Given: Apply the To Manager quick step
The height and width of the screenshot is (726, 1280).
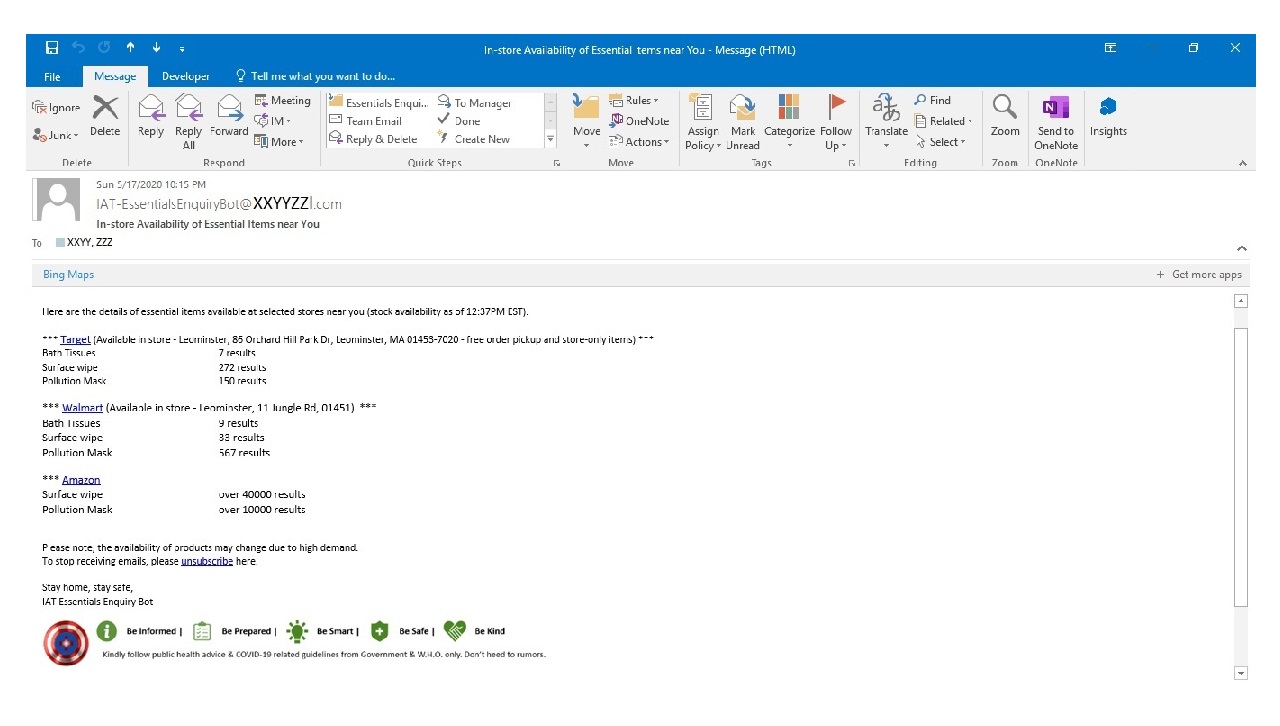Looking at the screenshot, I should coord(476,103).
